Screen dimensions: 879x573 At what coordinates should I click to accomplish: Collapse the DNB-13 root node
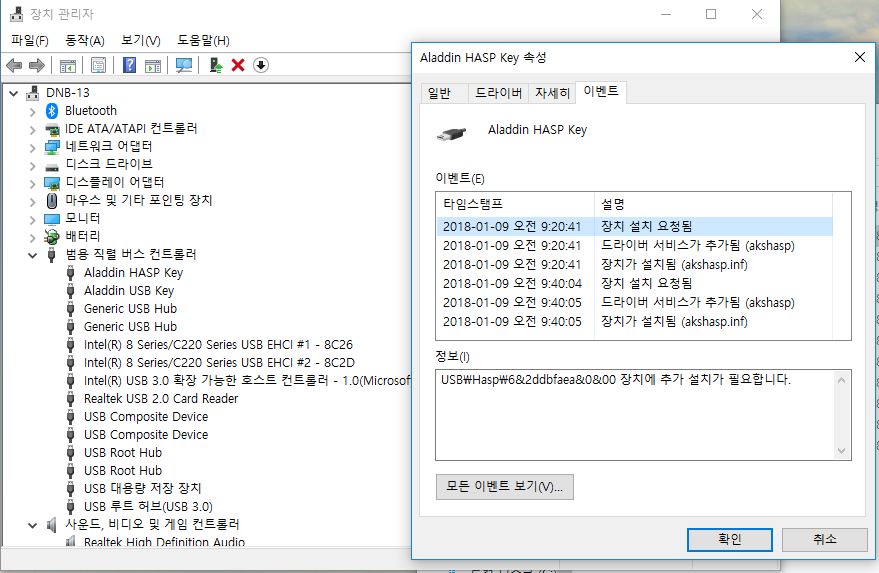coord(13,93)
